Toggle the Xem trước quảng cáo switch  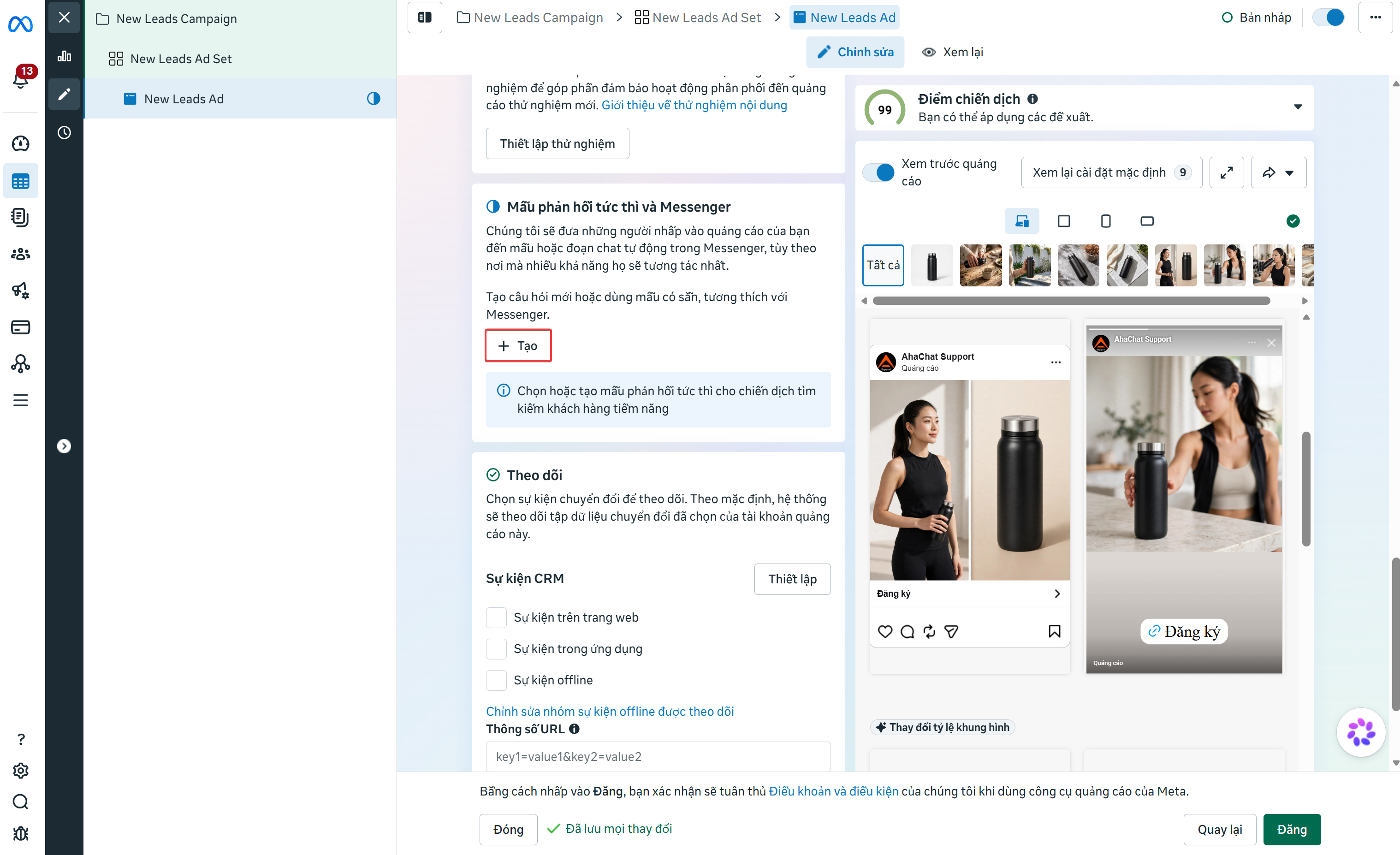[x=878, y=172]
